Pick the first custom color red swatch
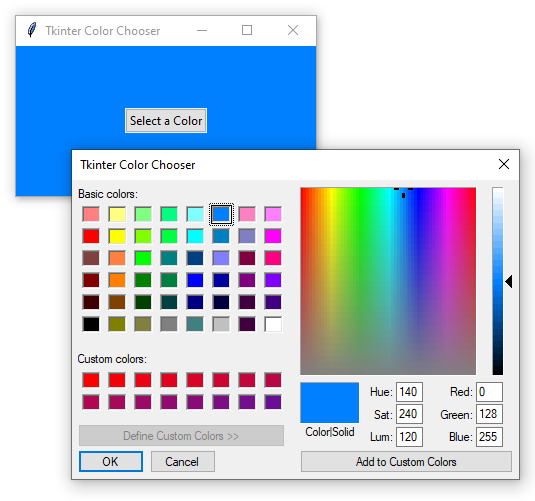Screen dimensions: 535x501 coord(91,380)
